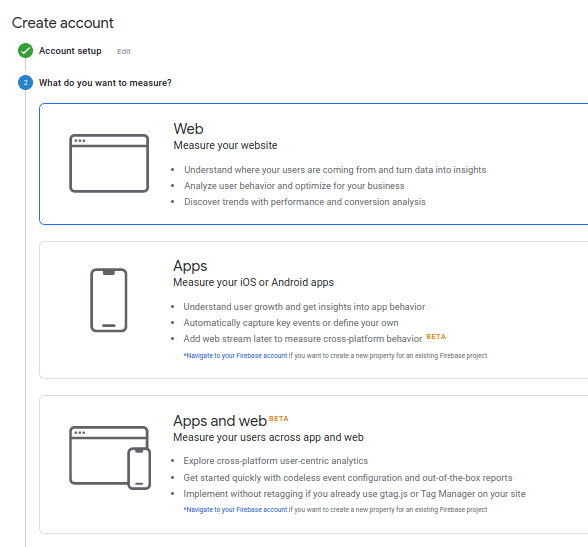The height and width of the screenshot is (547, 588).
Task: Click the green checkmark beside Account setup
Action: coord(26,51)
